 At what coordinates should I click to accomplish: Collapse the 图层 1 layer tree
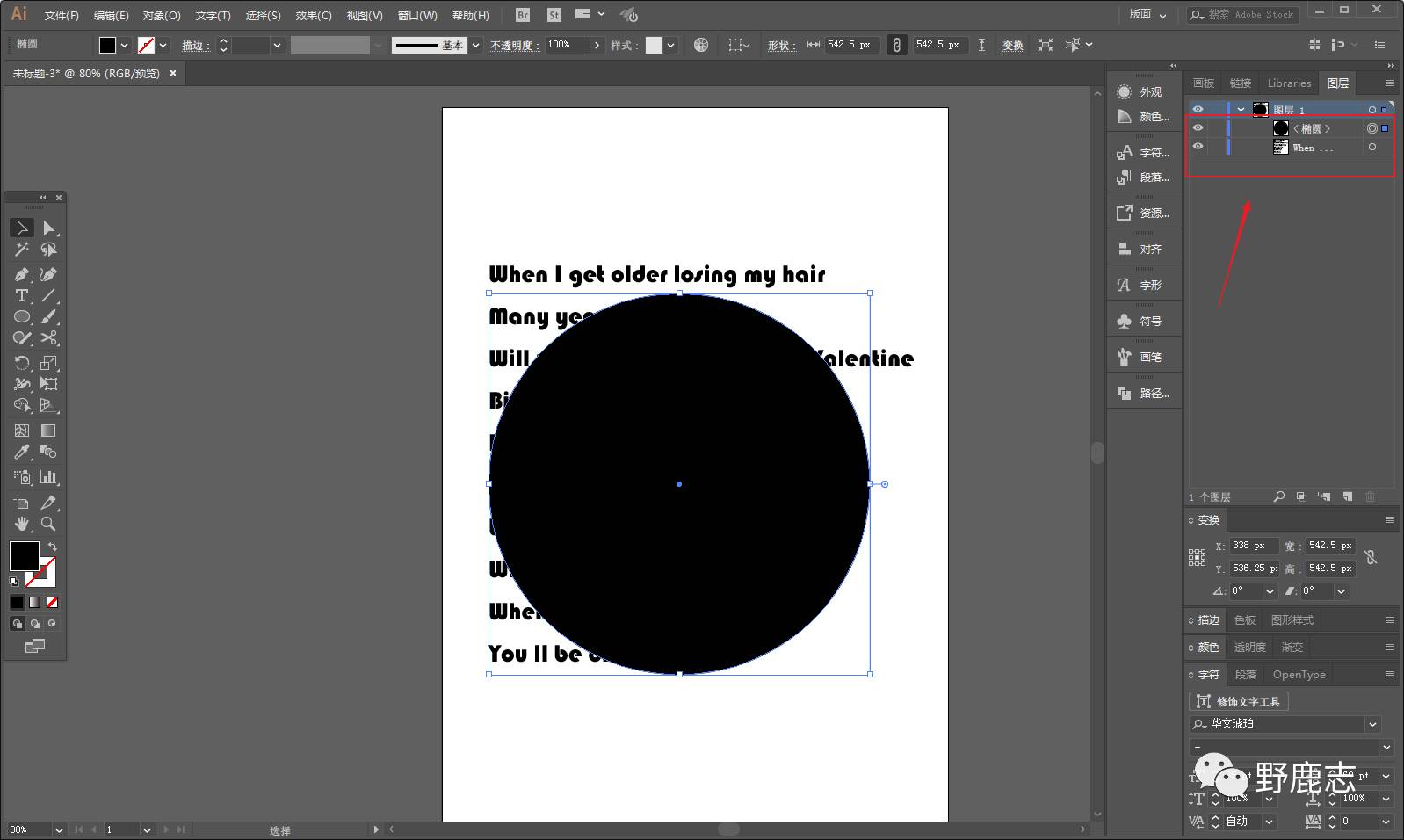[1241, 110]
